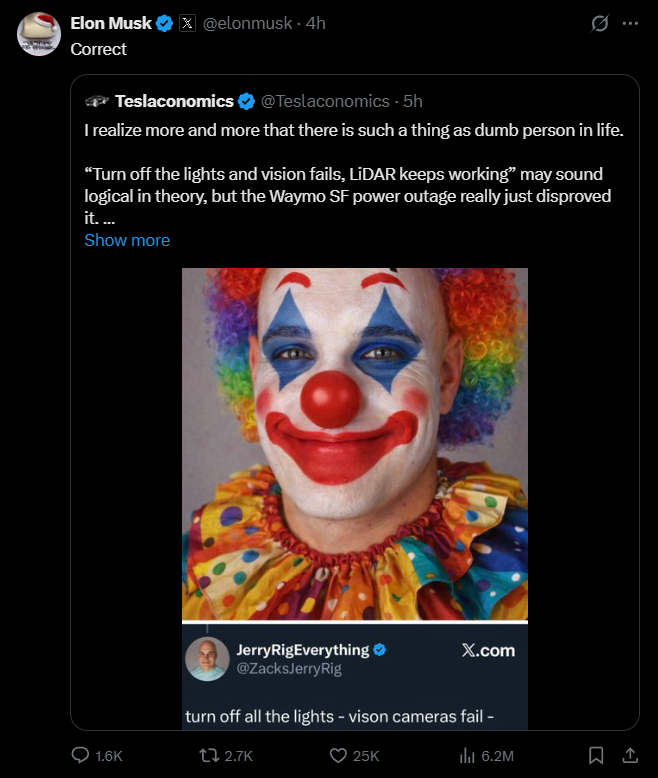Expand quoted tweet with Show more

pos(127,240)
